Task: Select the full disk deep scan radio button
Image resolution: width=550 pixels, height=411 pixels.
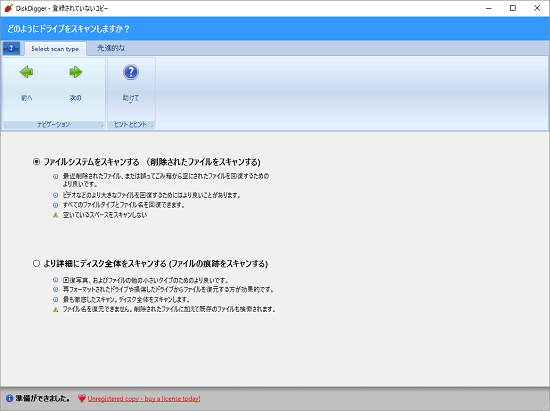Action: pyautogui.click(x=36, y=263)
